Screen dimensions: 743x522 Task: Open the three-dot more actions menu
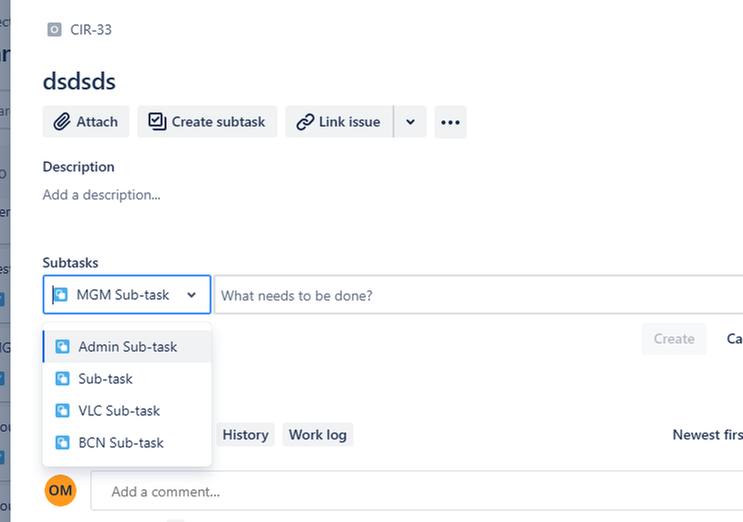(450, 122)
